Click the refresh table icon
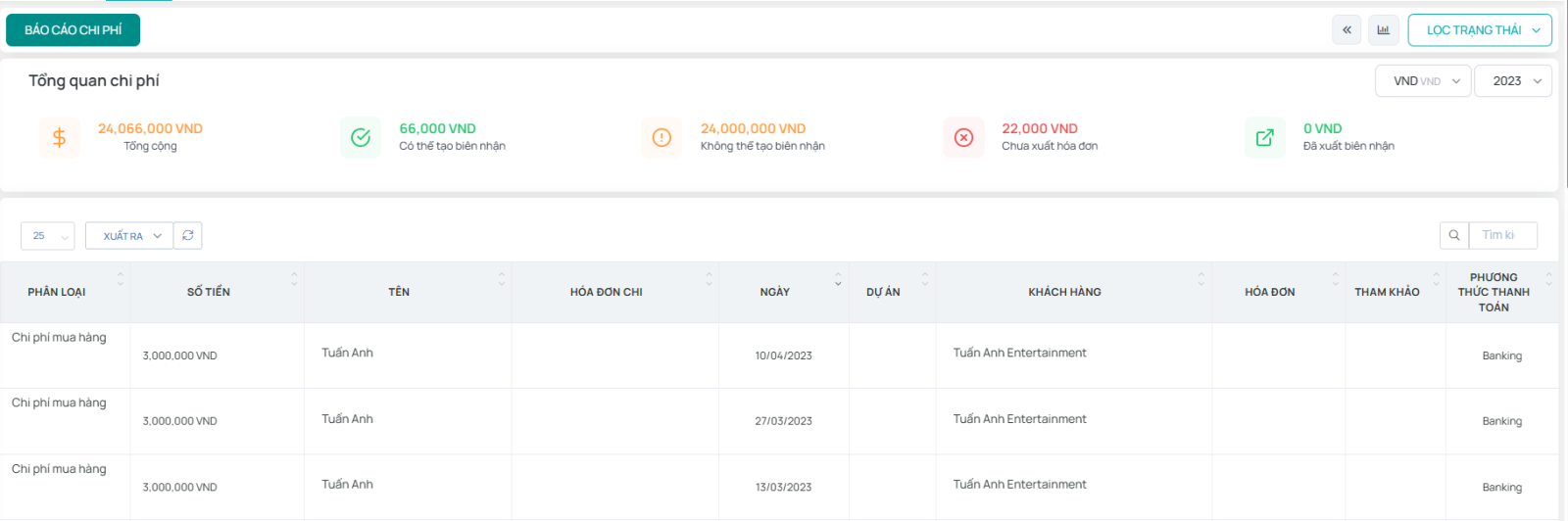The image size is (1568, 521). [188, 236]
